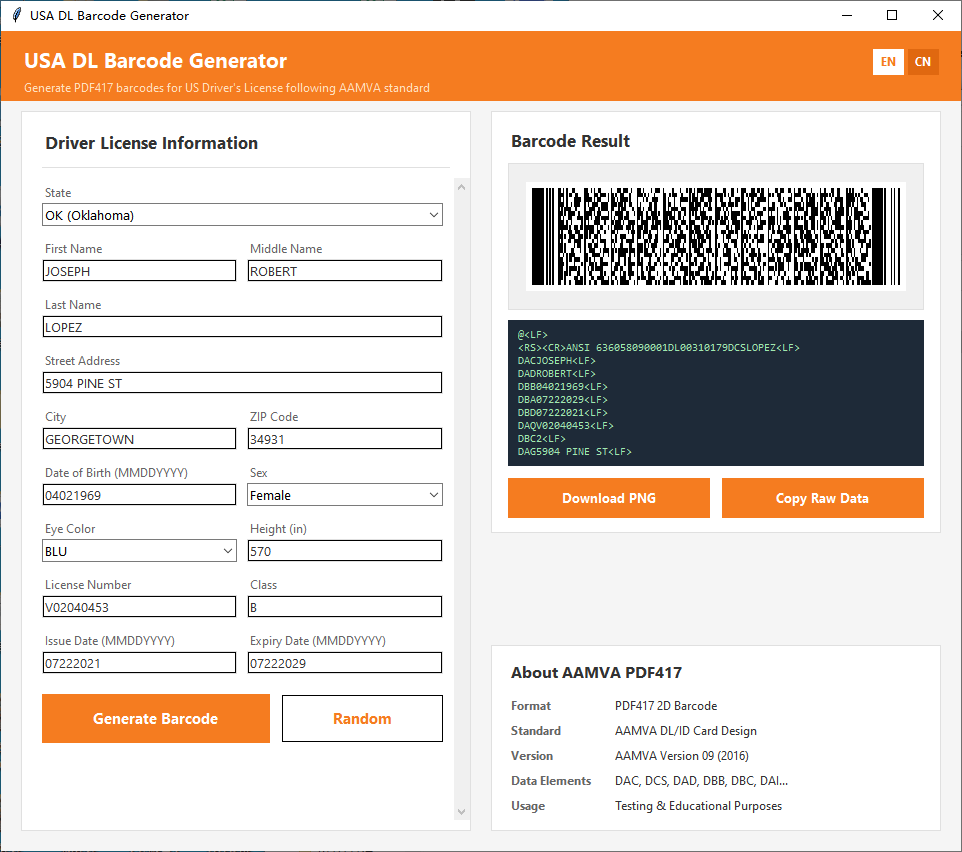Viewport: 962px width, 852px height.
Task: Click Copy Raw Data button
Action: [822, 498]
